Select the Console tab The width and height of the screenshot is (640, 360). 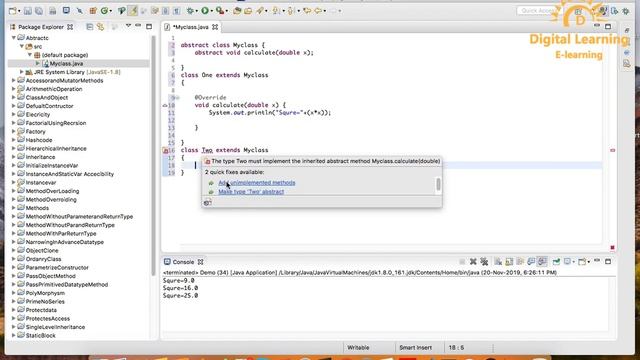coord(183,262)
